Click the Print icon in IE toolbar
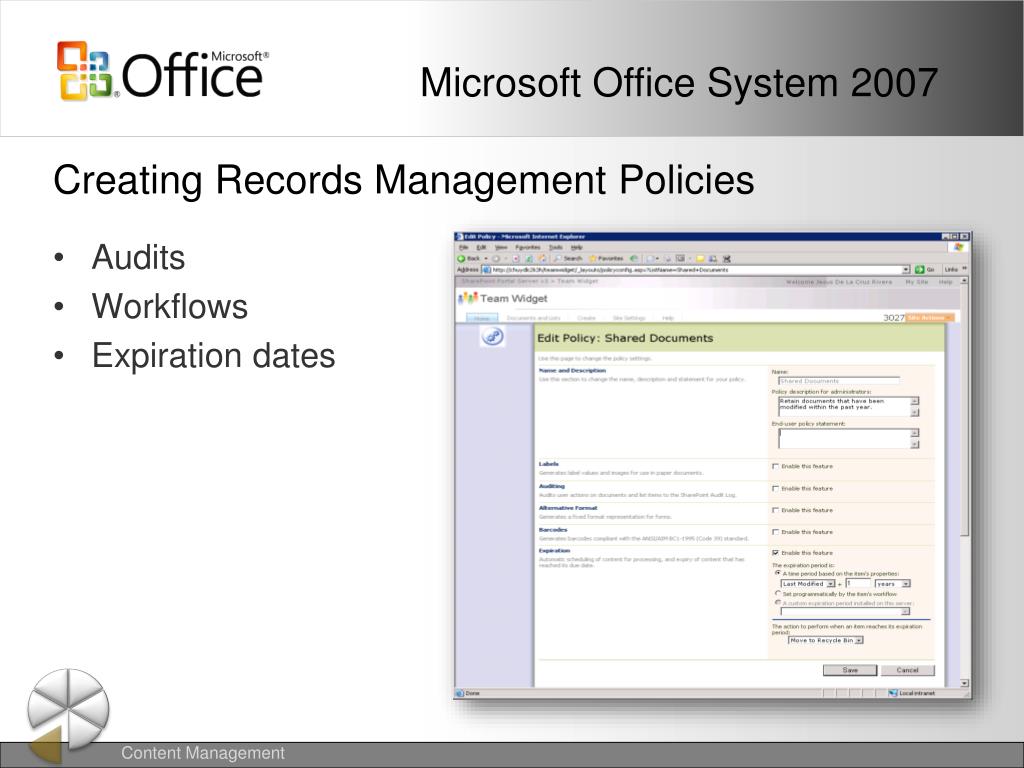Viewport: 1024px width, 768px height. [x=668, y=259]
